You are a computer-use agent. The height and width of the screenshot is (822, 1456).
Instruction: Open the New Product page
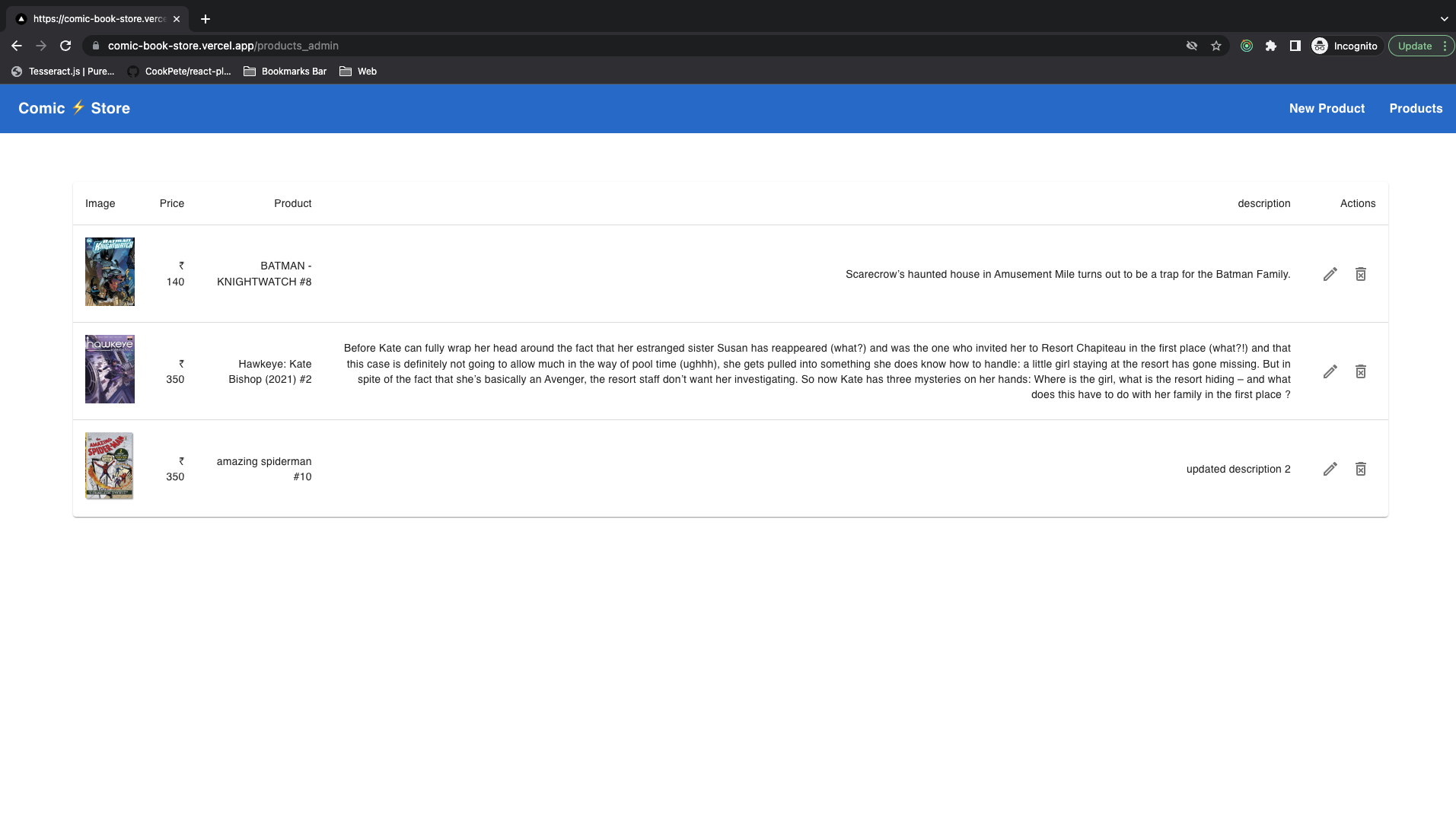click(x=1327, y=108)
